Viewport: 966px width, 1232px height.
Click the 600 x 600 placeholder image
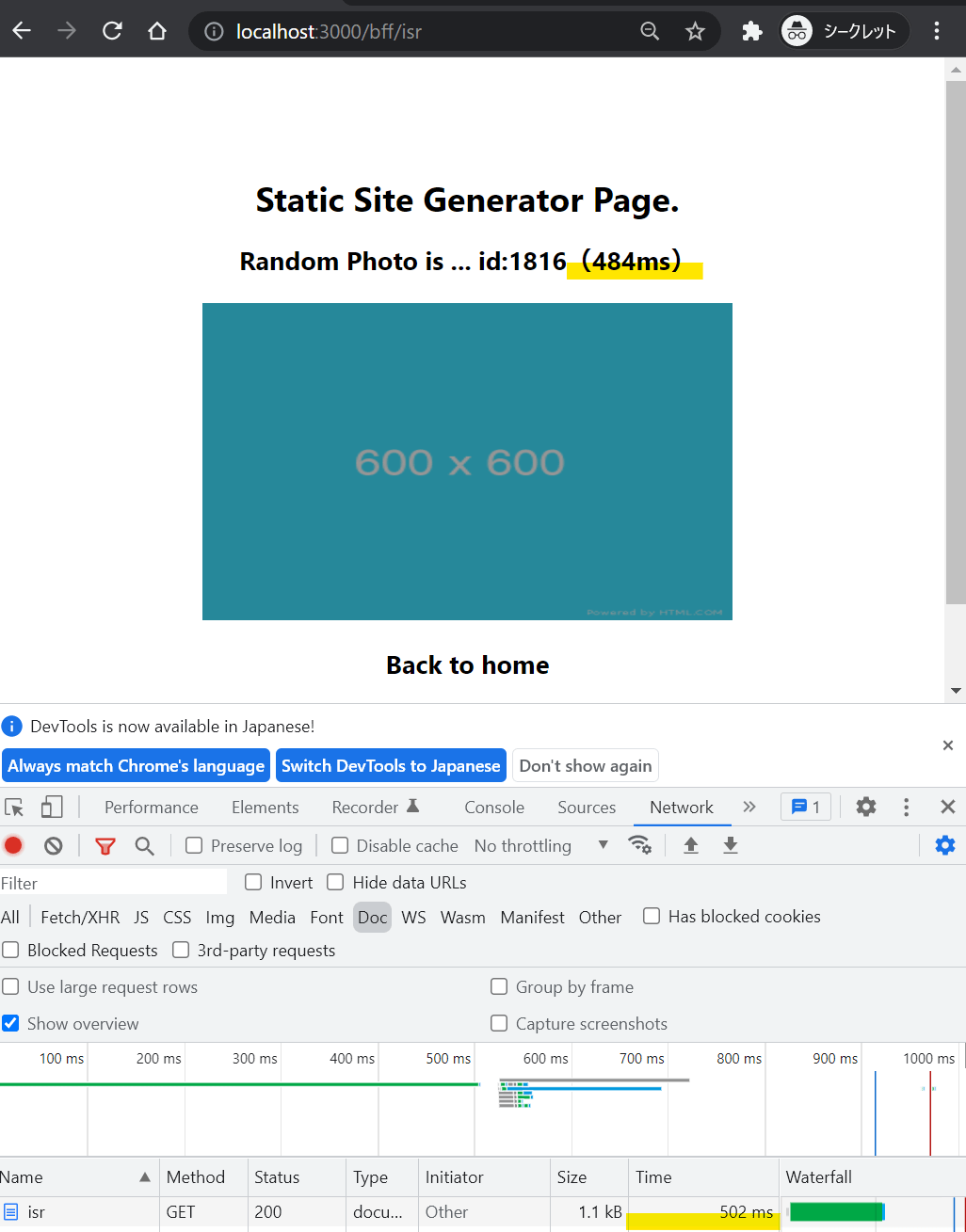click(x=467, y=461)
